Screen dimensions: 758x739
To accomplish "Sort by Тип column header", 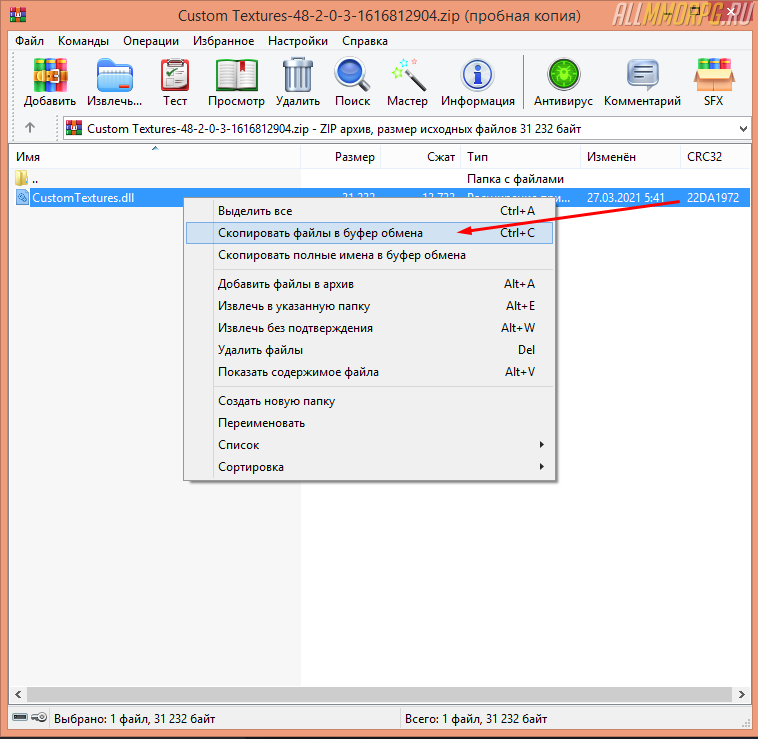I will 520,157.
